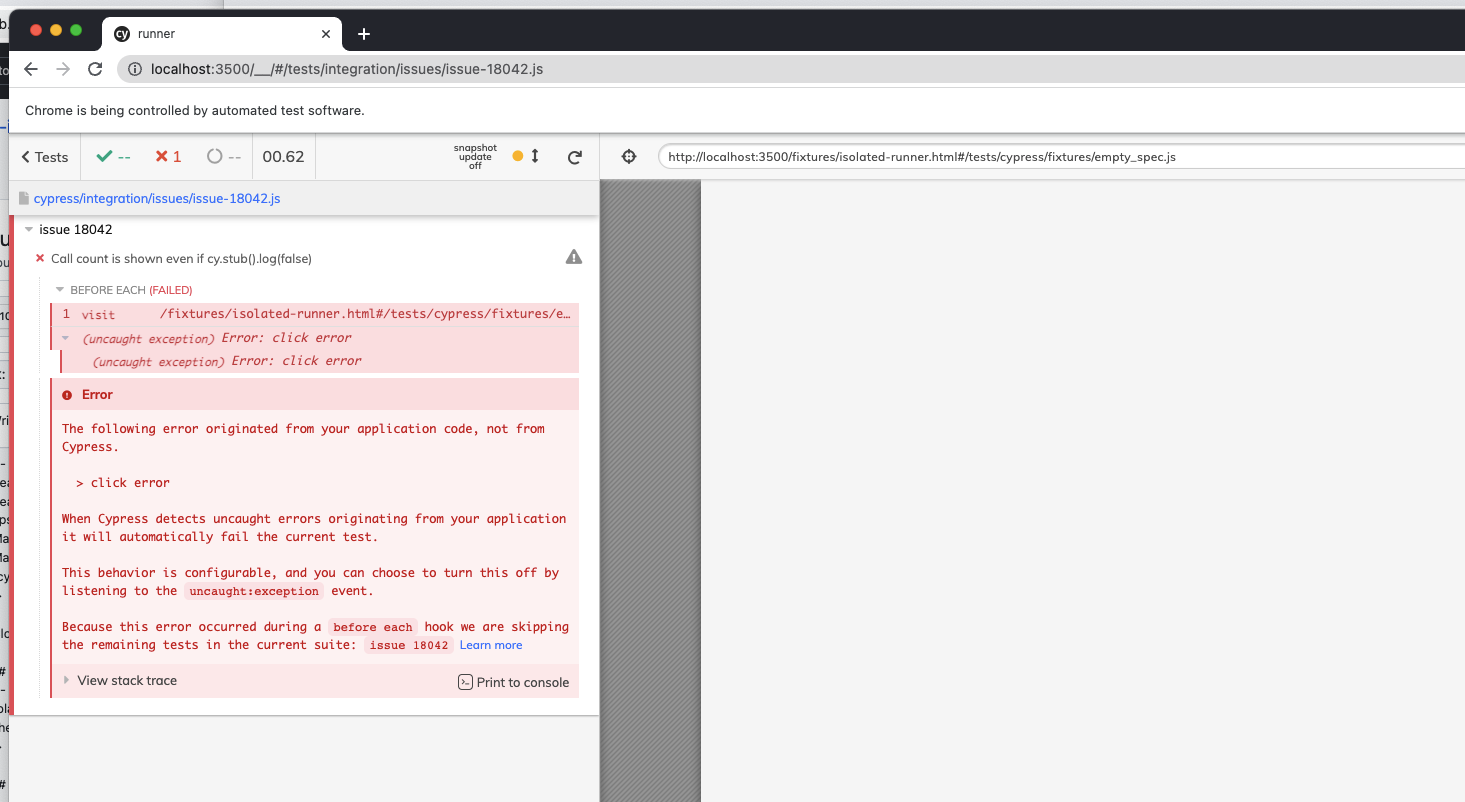Open the selector playground crosshair
The width and height of the screenshot is (1465, 802).
pyautogui.click(x=628, y=157)
